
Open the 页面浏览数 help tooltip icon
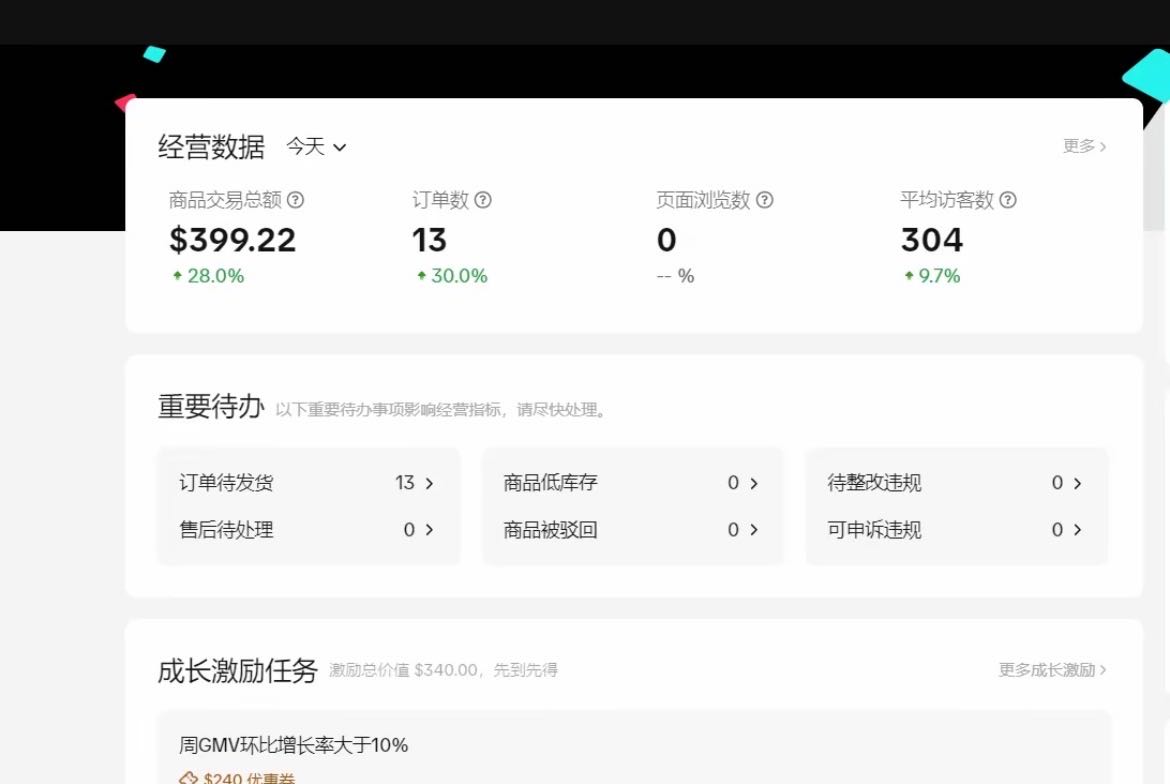click(x=765, y=200)
